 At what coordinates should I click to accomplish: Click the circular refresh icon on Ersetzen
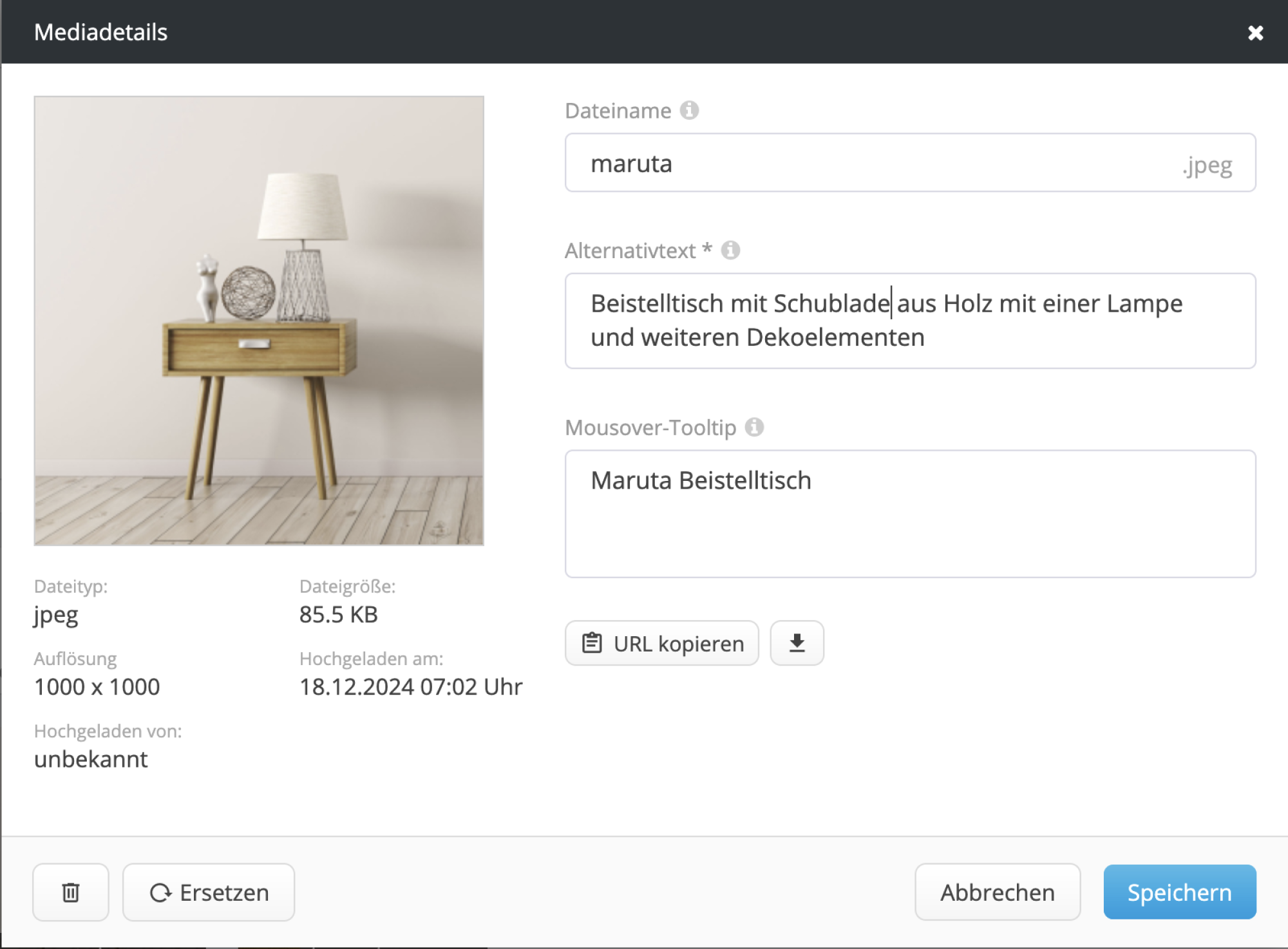pos(162,892)
